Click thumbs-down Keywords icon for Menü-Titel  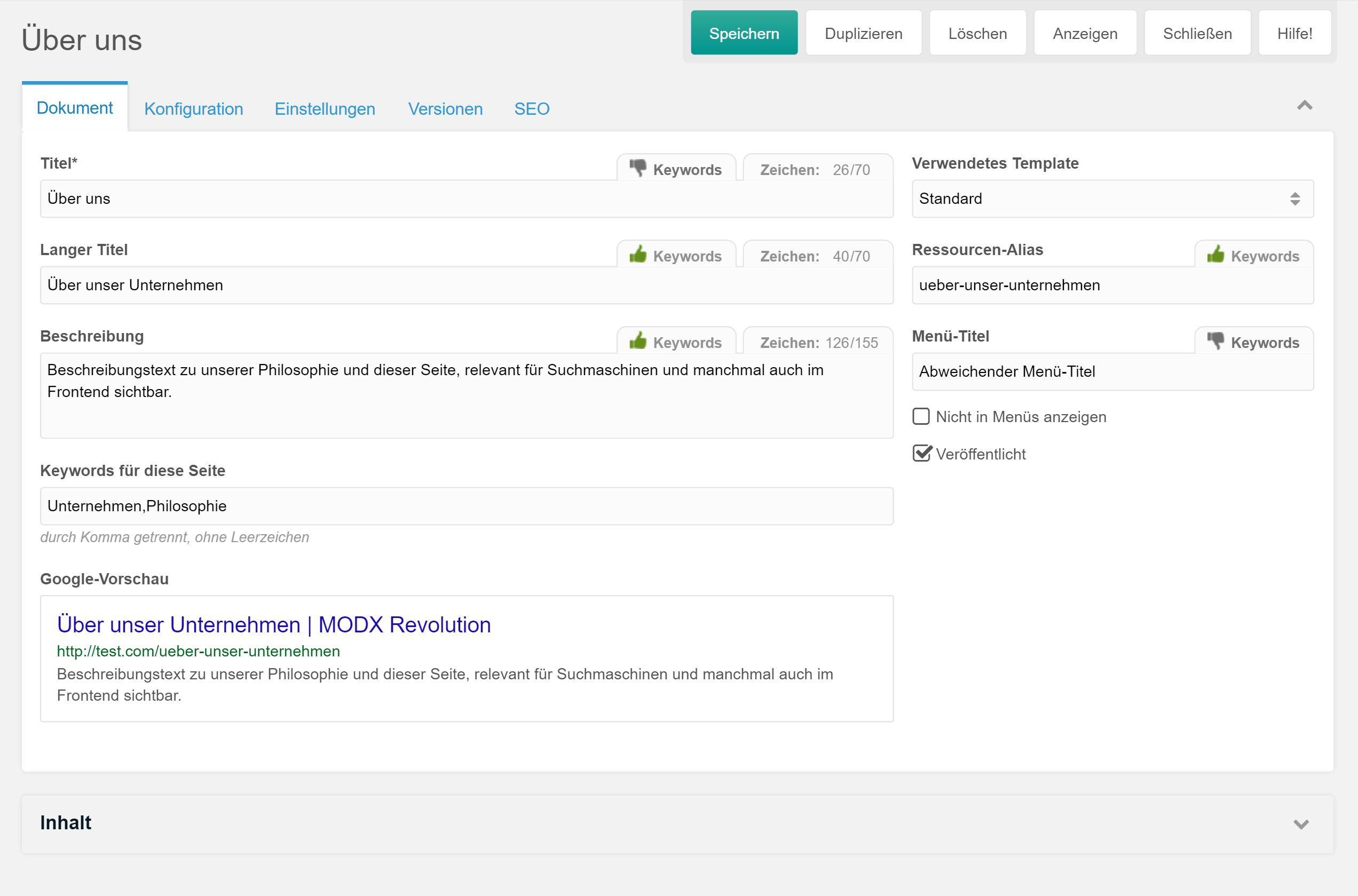(x=1215, y=341)
